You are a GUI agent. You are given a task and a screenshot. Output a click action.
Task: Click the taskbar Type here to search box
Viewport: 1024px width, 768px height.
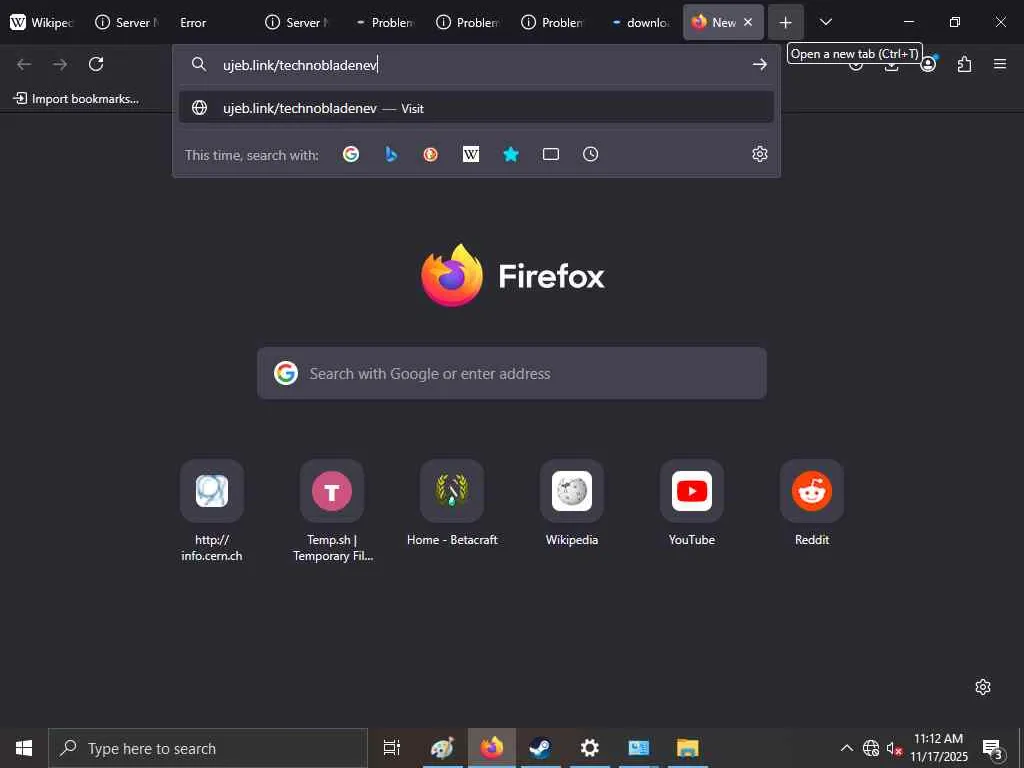pyautogui.click(x=208, y=748)
